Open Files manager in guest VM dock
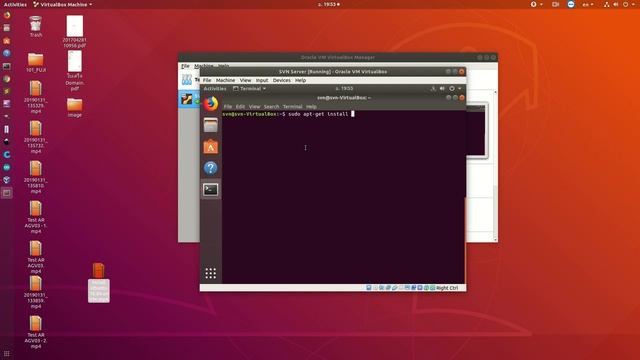 tap(211, 125)
